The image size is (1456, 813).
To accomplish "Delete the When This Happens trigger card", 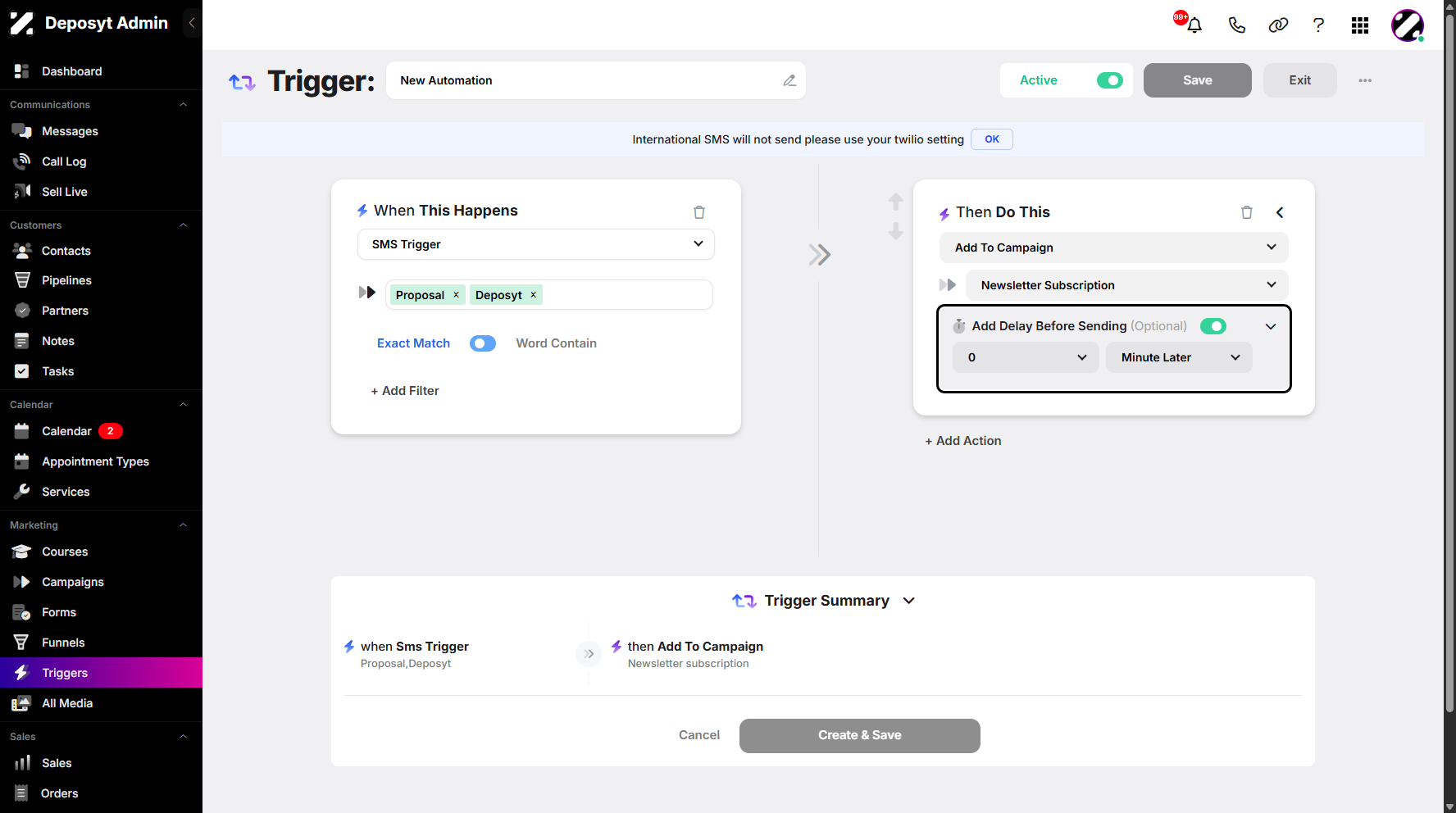I will click(x=699, y=212).
